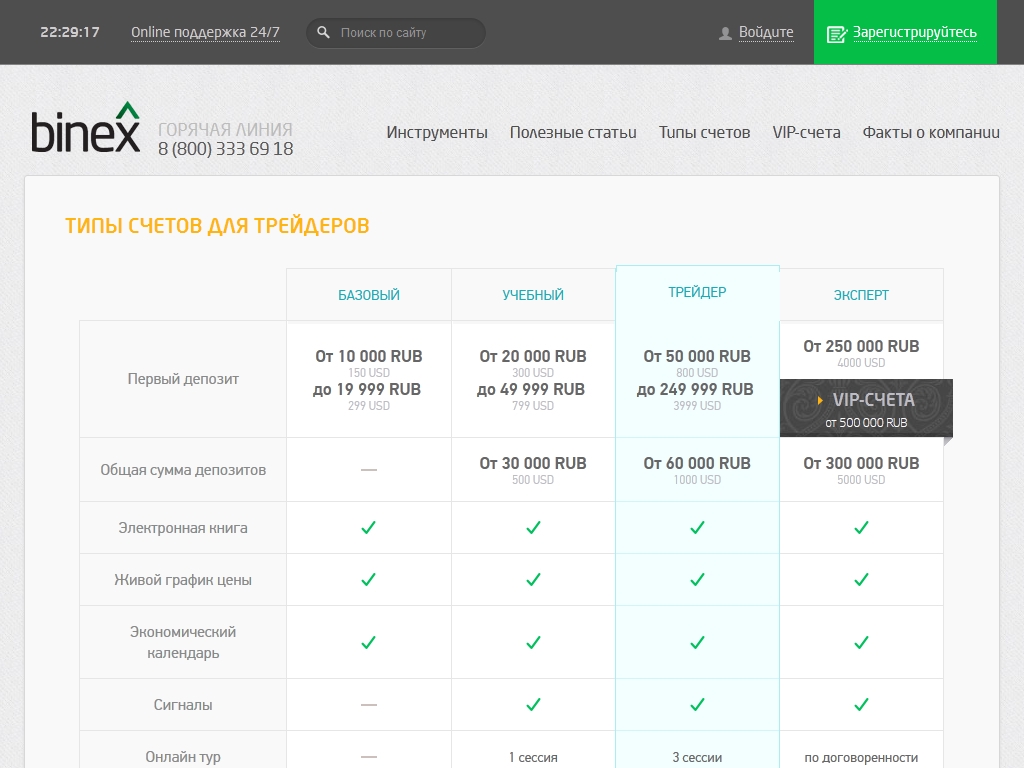
Task: Click the VIP-СЧЕТА arrow icon
Action: tap(821, 401)
